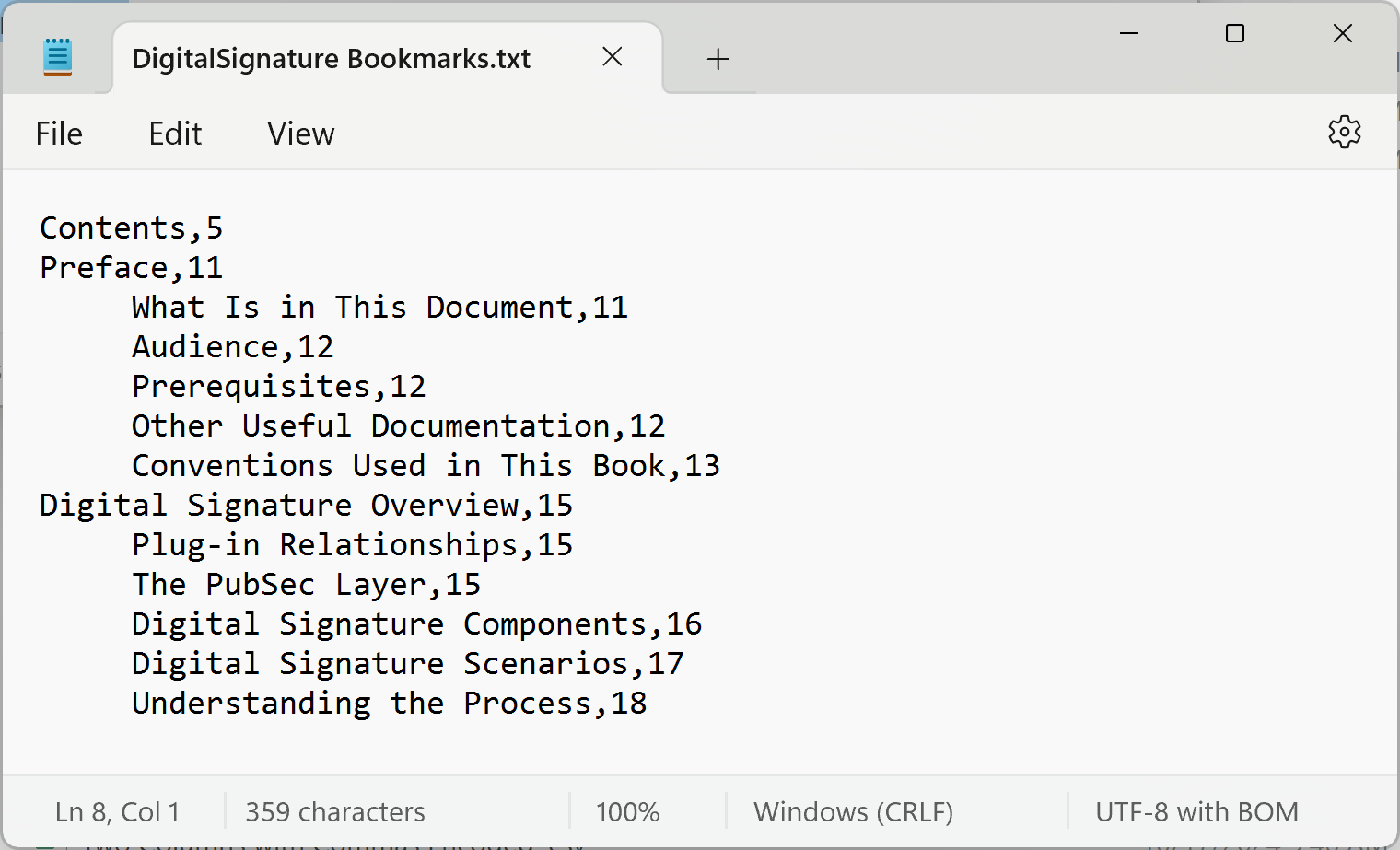This screenshot has height=850, width=1400.
Task: Click the 359 characters status entry
Action: 335,812
